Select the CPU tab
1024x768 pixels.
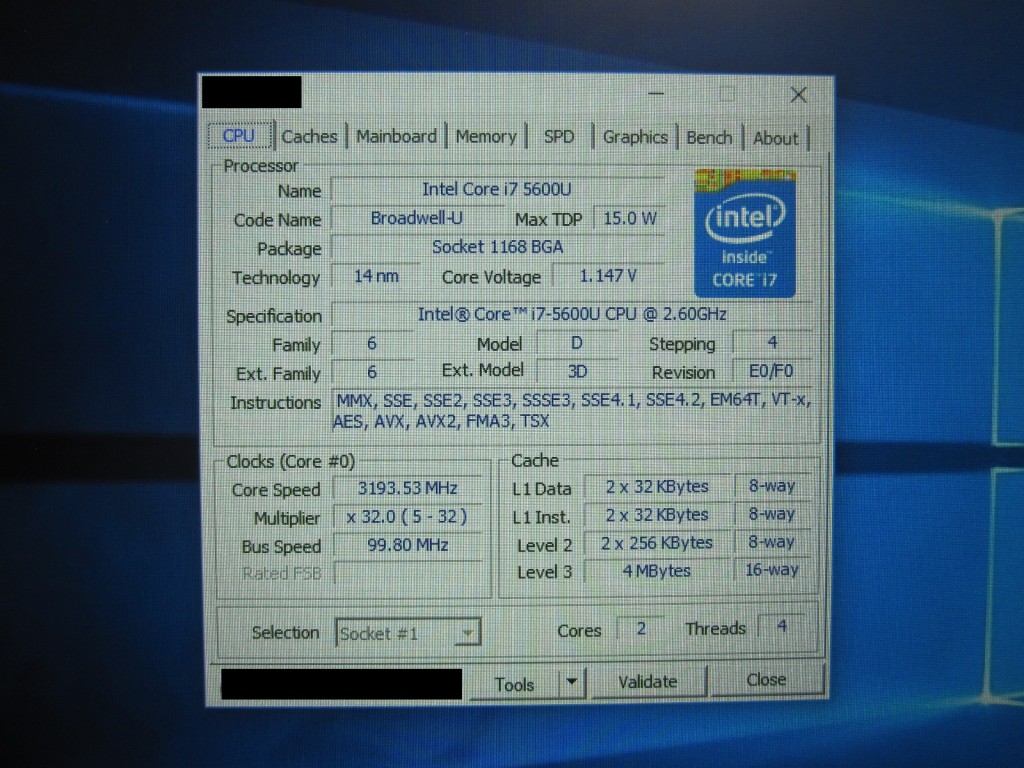(x=239, y=136)
